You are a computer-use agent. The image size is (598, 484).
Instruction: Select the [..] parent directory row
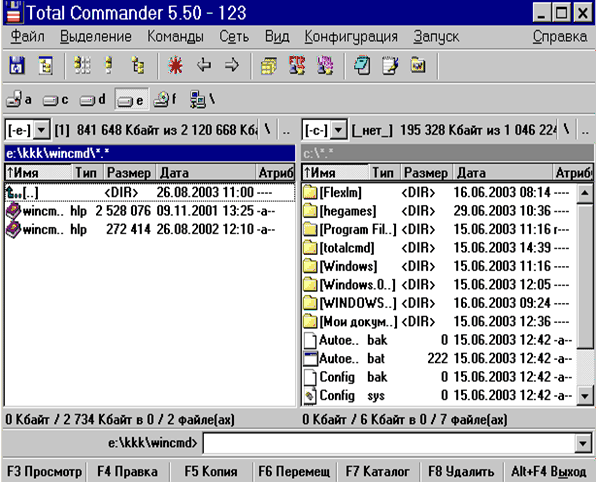(150, 192)
